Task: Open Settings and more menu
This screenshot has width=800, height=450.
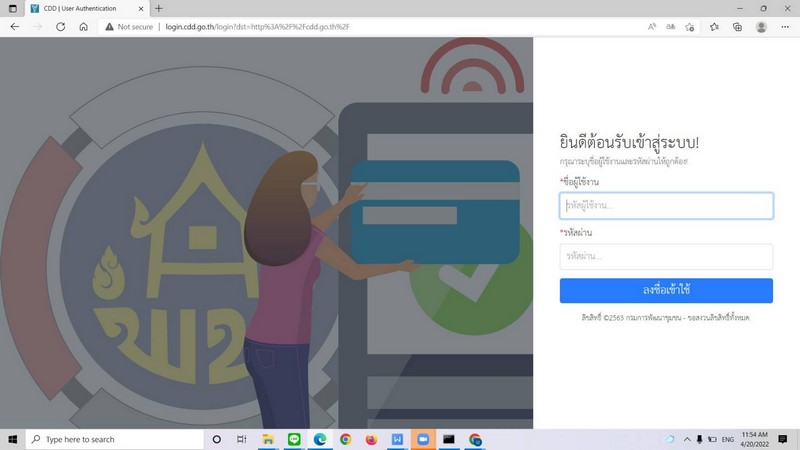Action: coord(785,27)
